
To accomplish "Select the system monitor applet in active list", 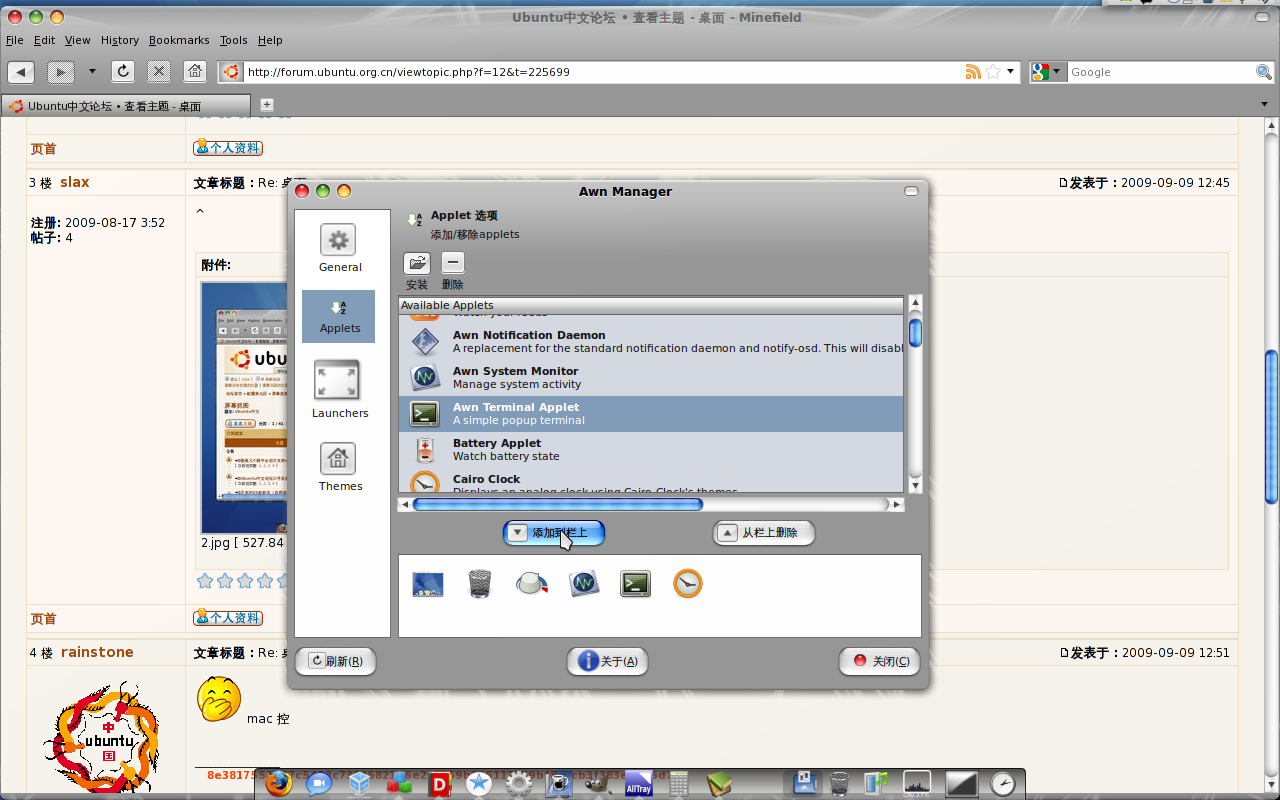I will point(584,584).
